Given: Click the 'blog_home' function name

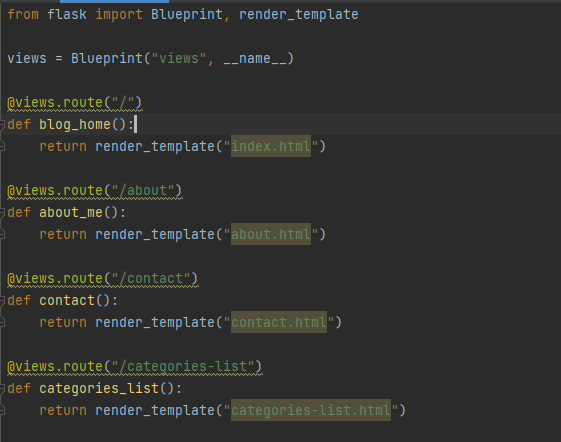Looking at the screenshot, I should [75, 125].
